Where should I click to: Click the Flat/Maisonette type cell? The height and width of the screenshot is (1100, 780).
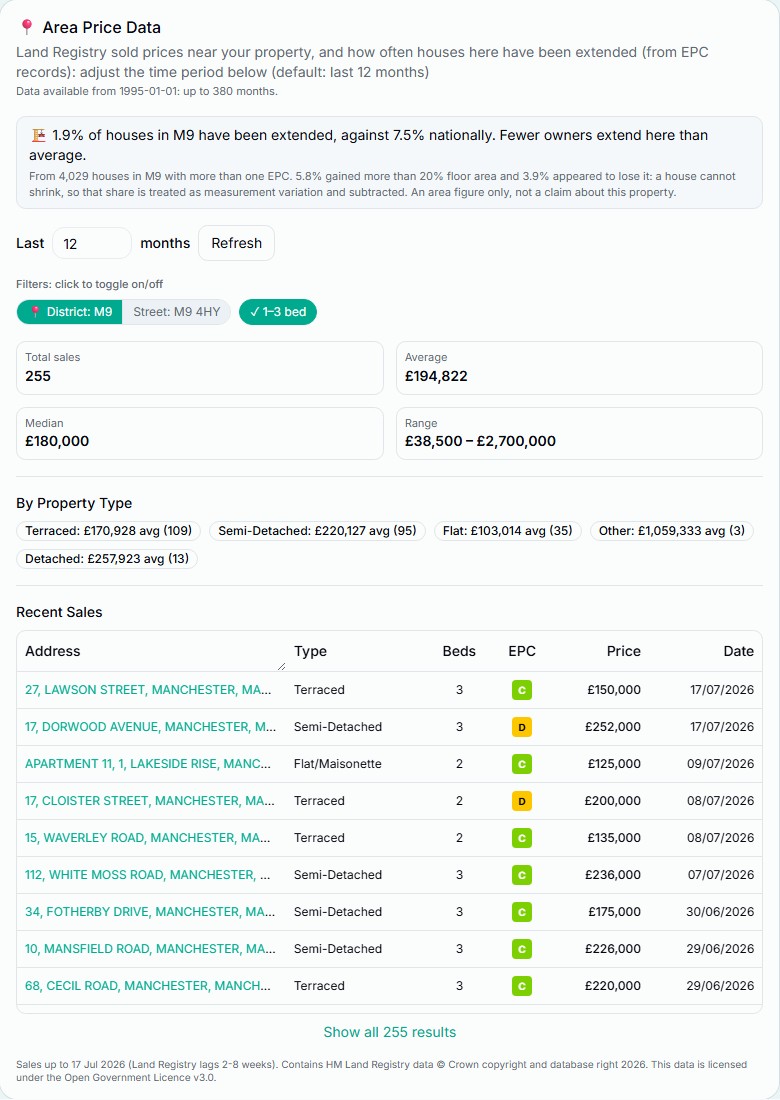337,764
